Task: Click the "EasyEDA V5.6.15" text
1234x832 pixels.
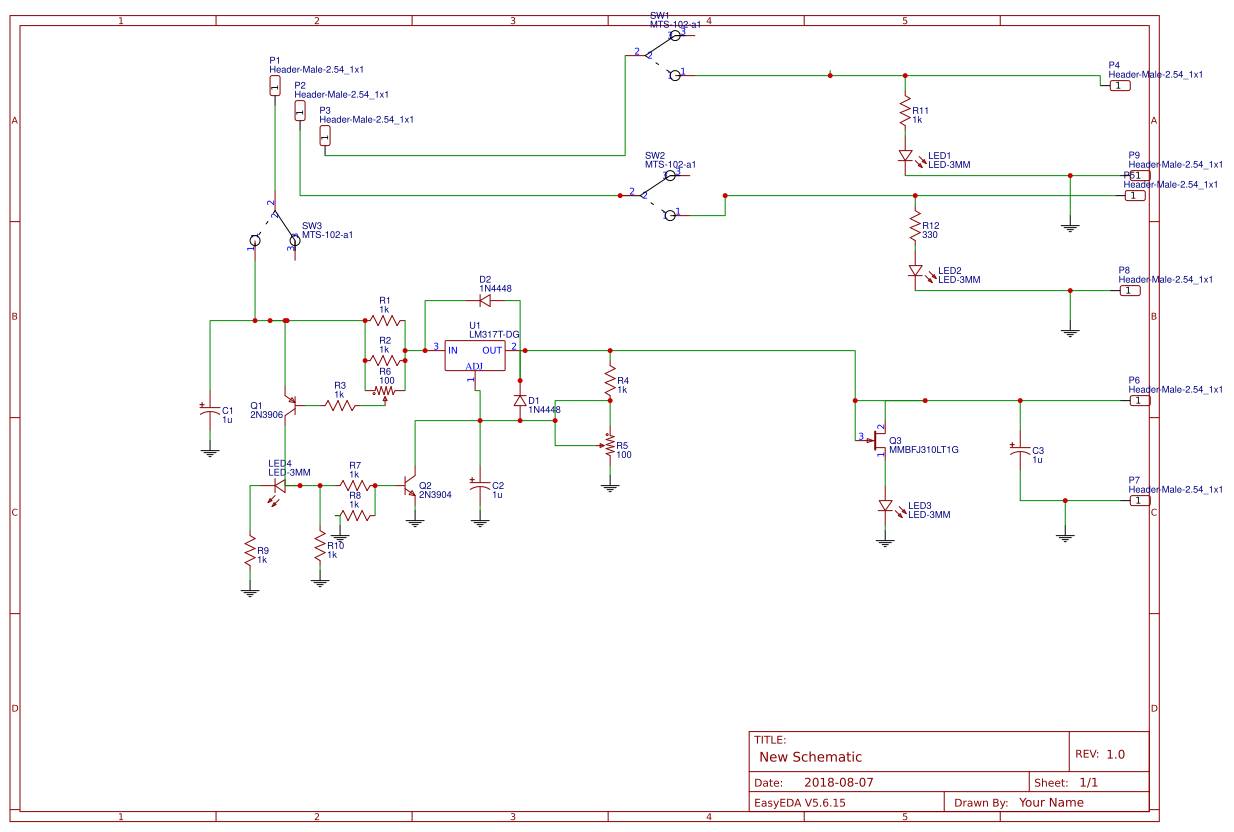Action: click(x=800, y=802)
